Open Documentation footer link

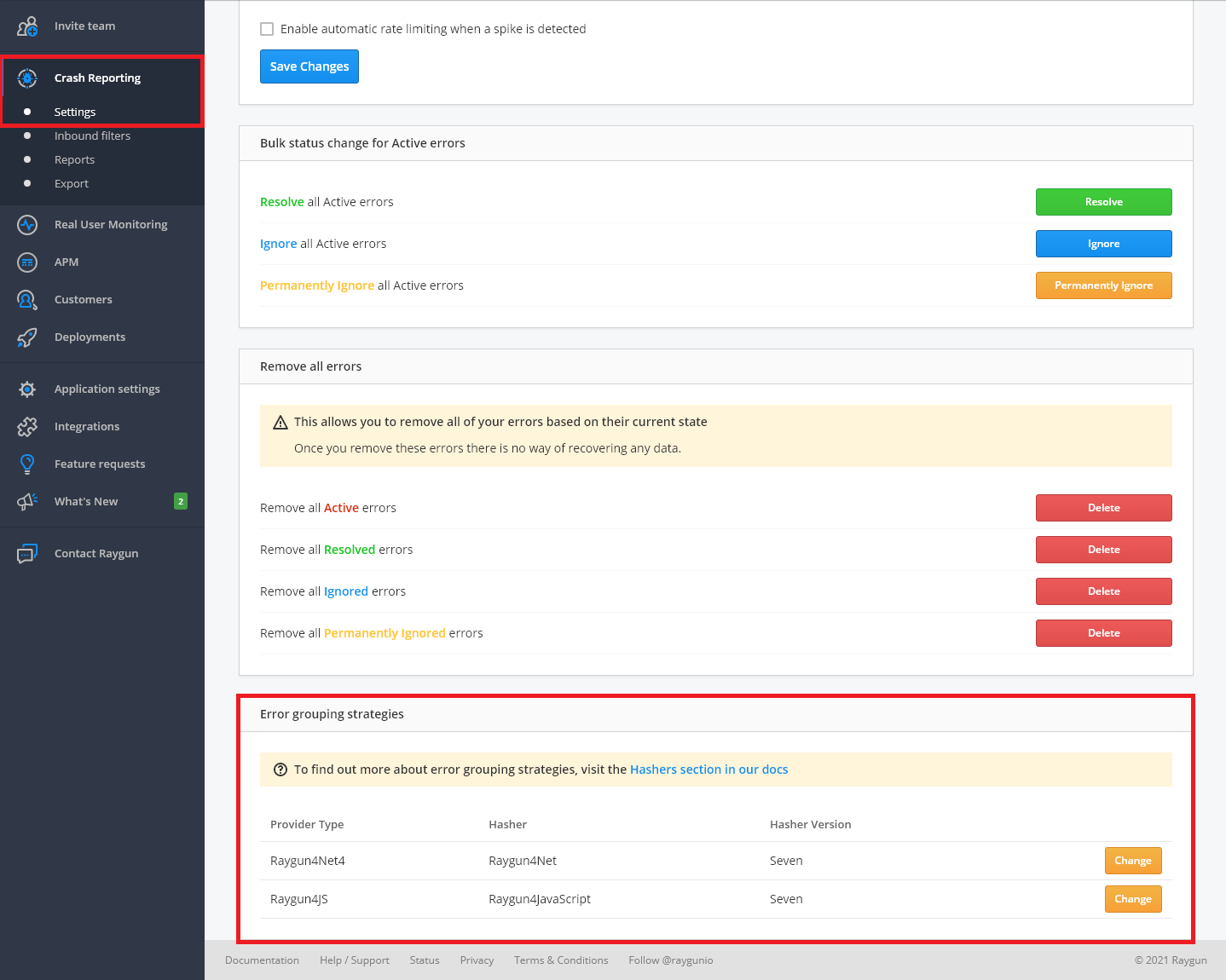pos(262,960)
